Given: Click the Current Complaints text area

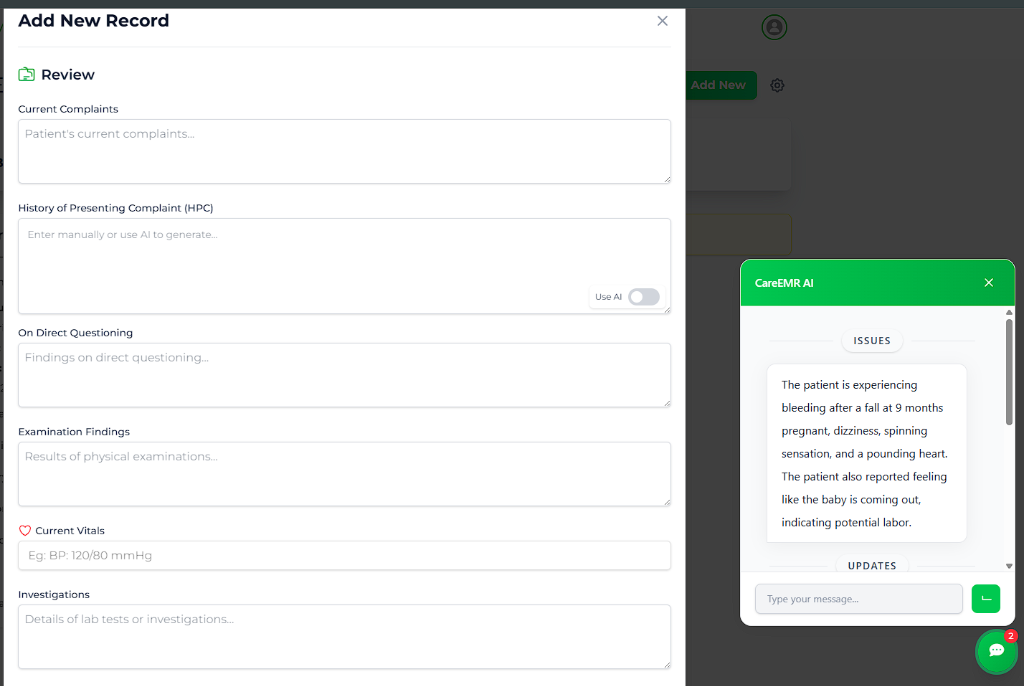Looking at the screenshot, I should click(344, 150).
